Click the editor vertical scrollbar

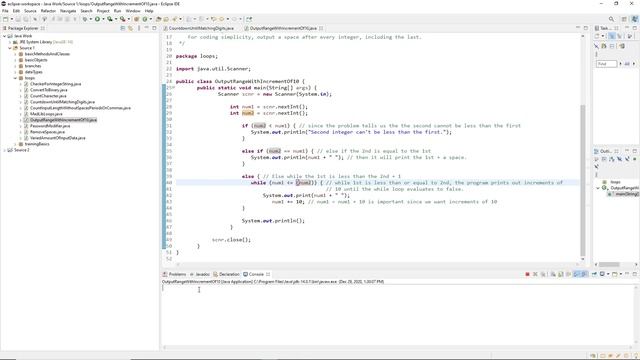pyautogui.click(x=583, y=180)
